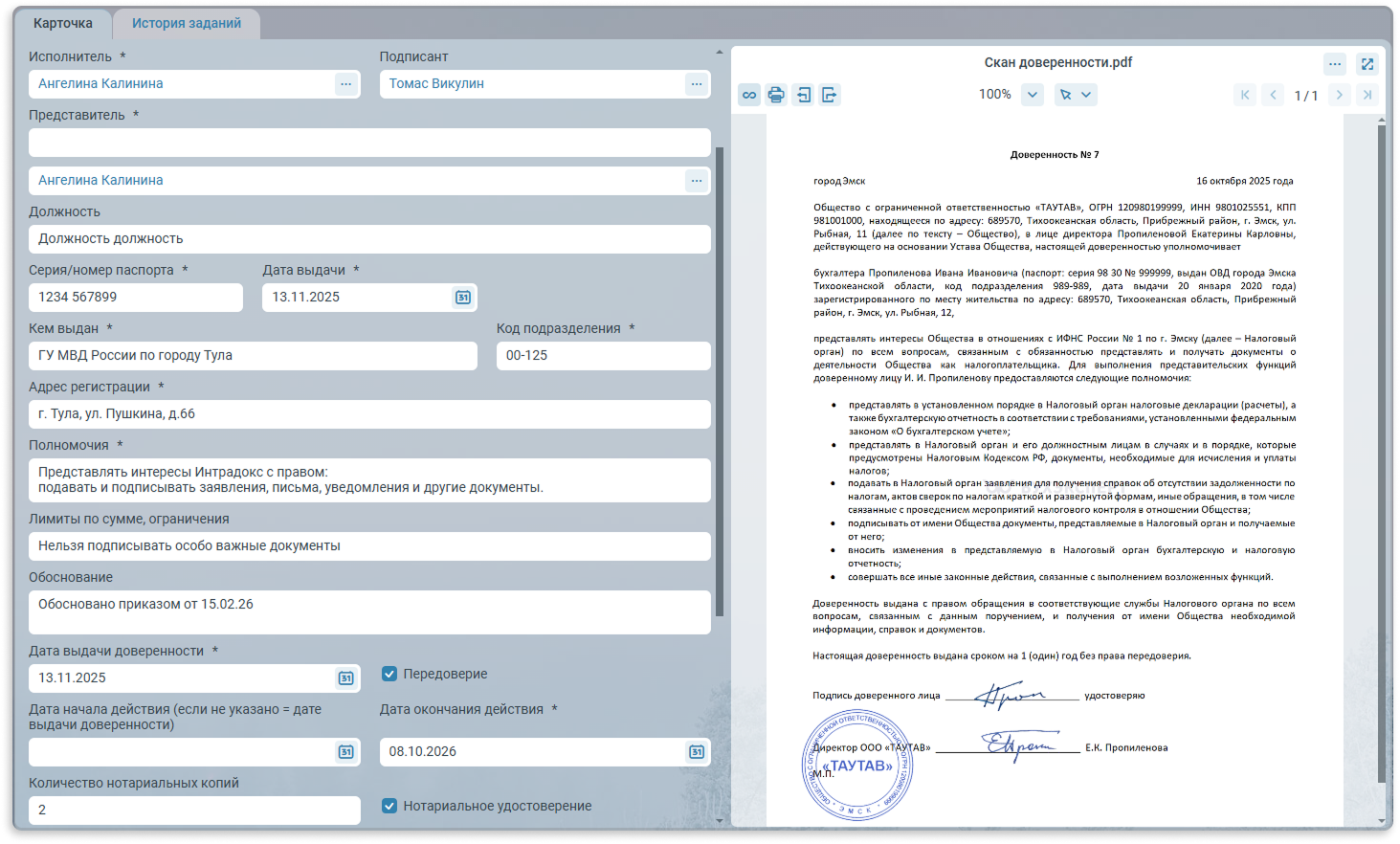Viewport: 1400px width, 844px height.
Task: Click the link icon in the viewer toolbar
Action: pyautogui.click(x=749, y=95)
